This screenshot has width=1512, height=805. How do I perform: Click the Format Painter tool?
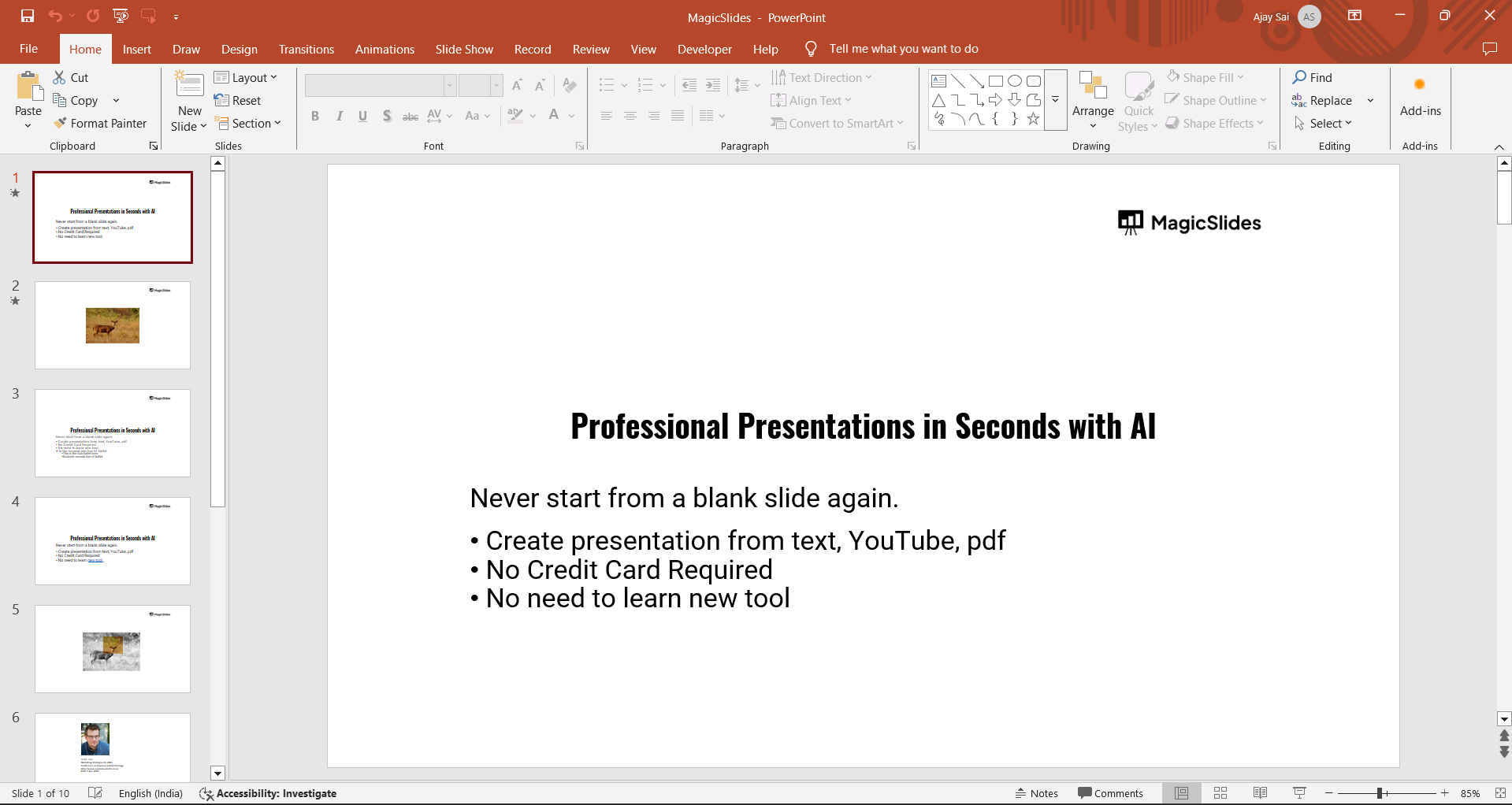click(x=100, y=124)
